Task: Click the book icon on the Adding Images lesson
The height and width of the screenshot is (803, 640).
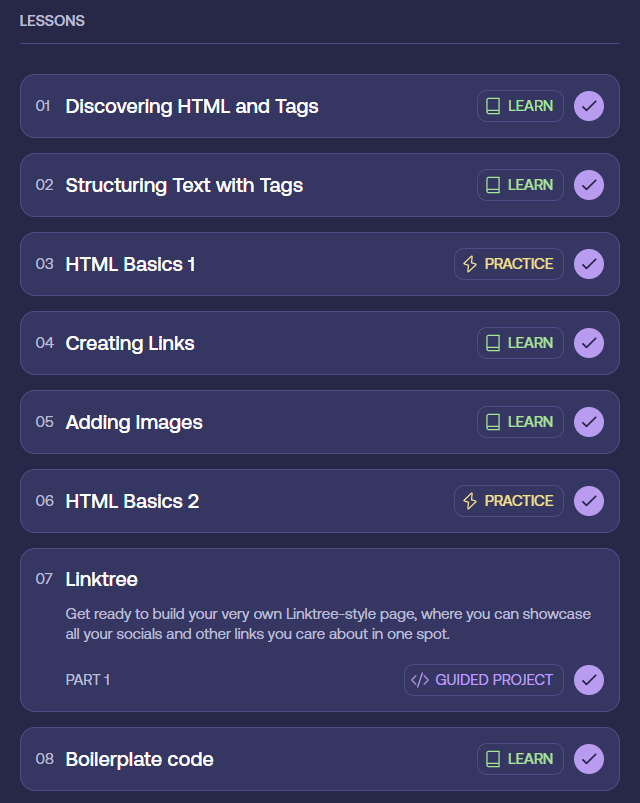Action: [x=493, y=422]
